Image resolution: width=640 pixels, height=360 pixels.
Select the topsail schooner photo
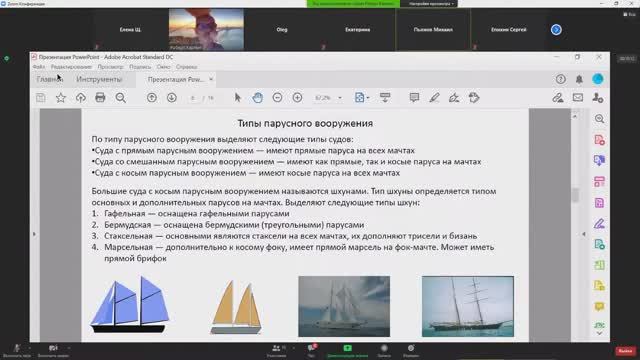point(468,306)
